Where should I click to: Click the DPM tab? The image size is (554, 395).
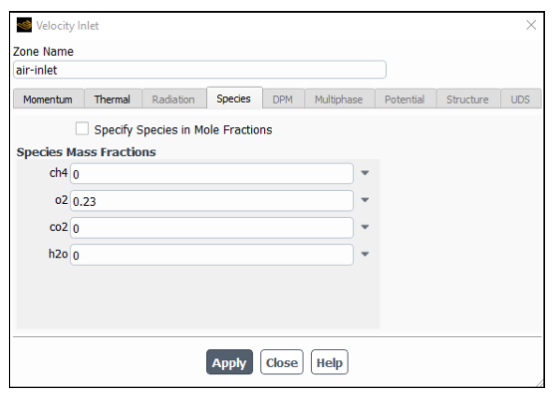tap(283, 99)
